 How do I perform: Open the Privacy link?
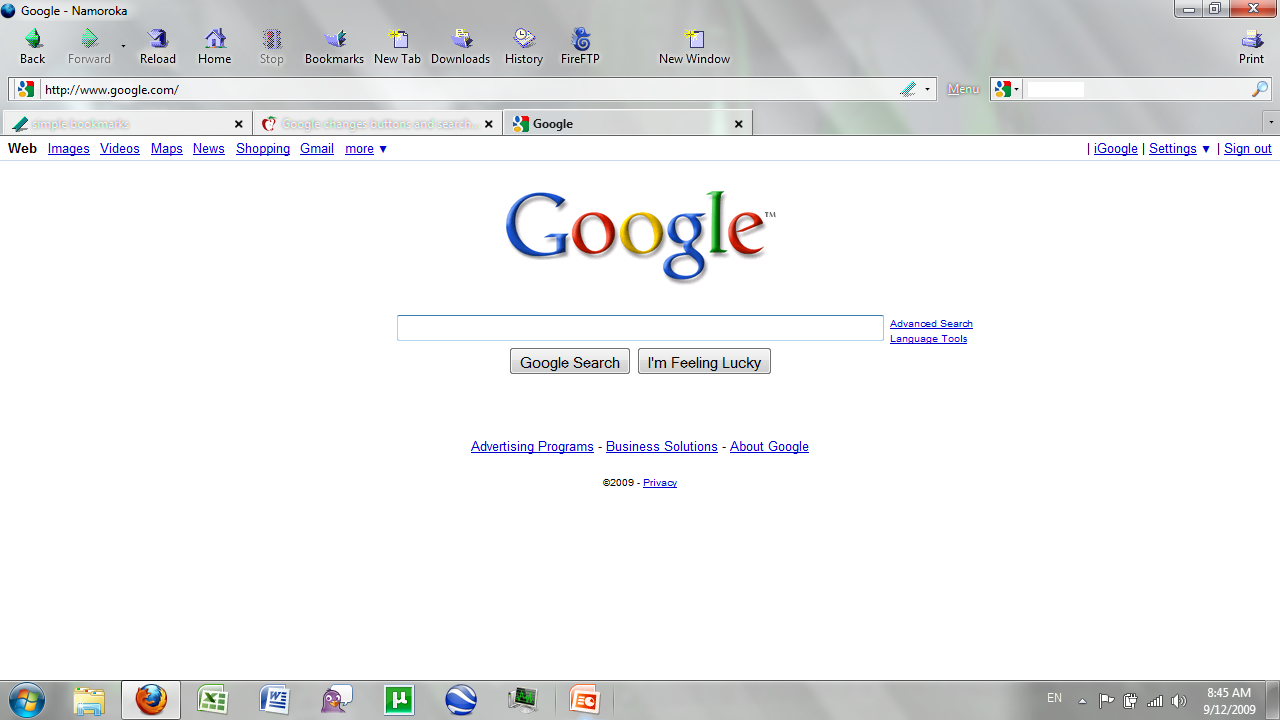660,483
